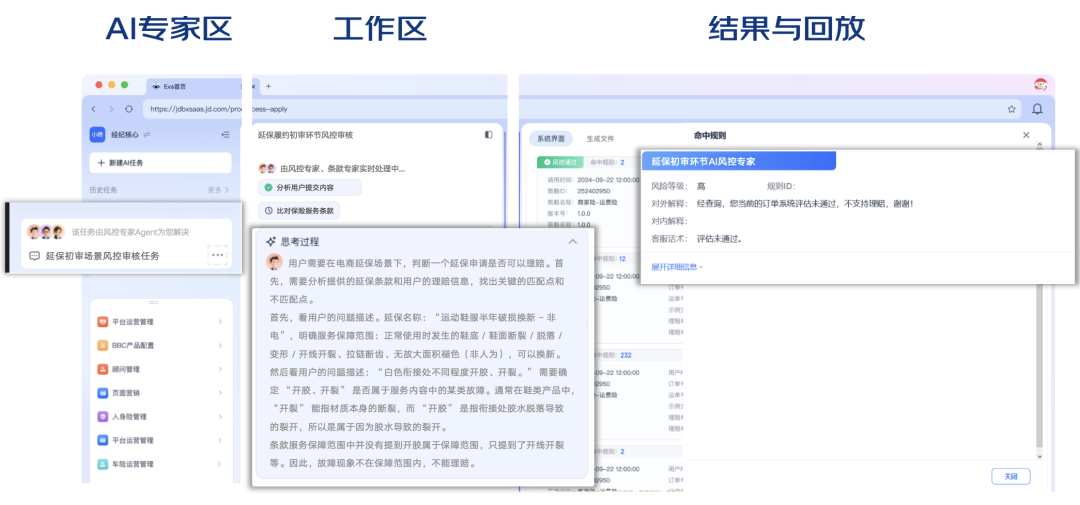Expand 页面营销 chevron
This screenshot has height=505, width=1080.
[220, 393]
